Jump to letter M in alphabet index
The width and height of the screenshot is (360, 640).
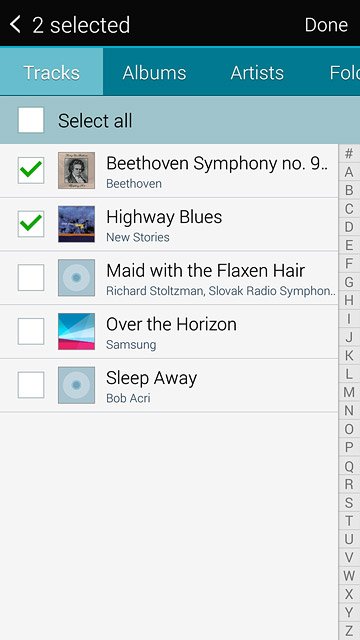click(349, 392)
